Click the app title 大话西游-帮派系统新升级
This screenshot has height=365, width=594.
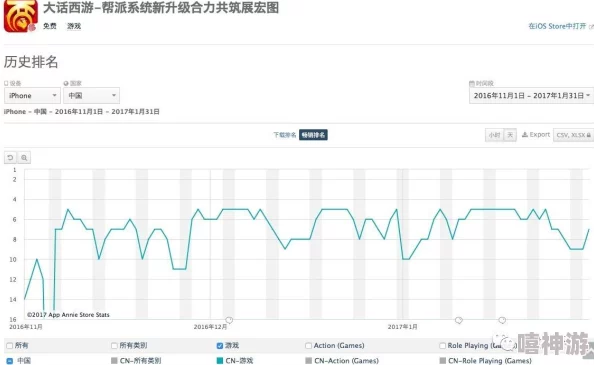(x=161, y=8)
